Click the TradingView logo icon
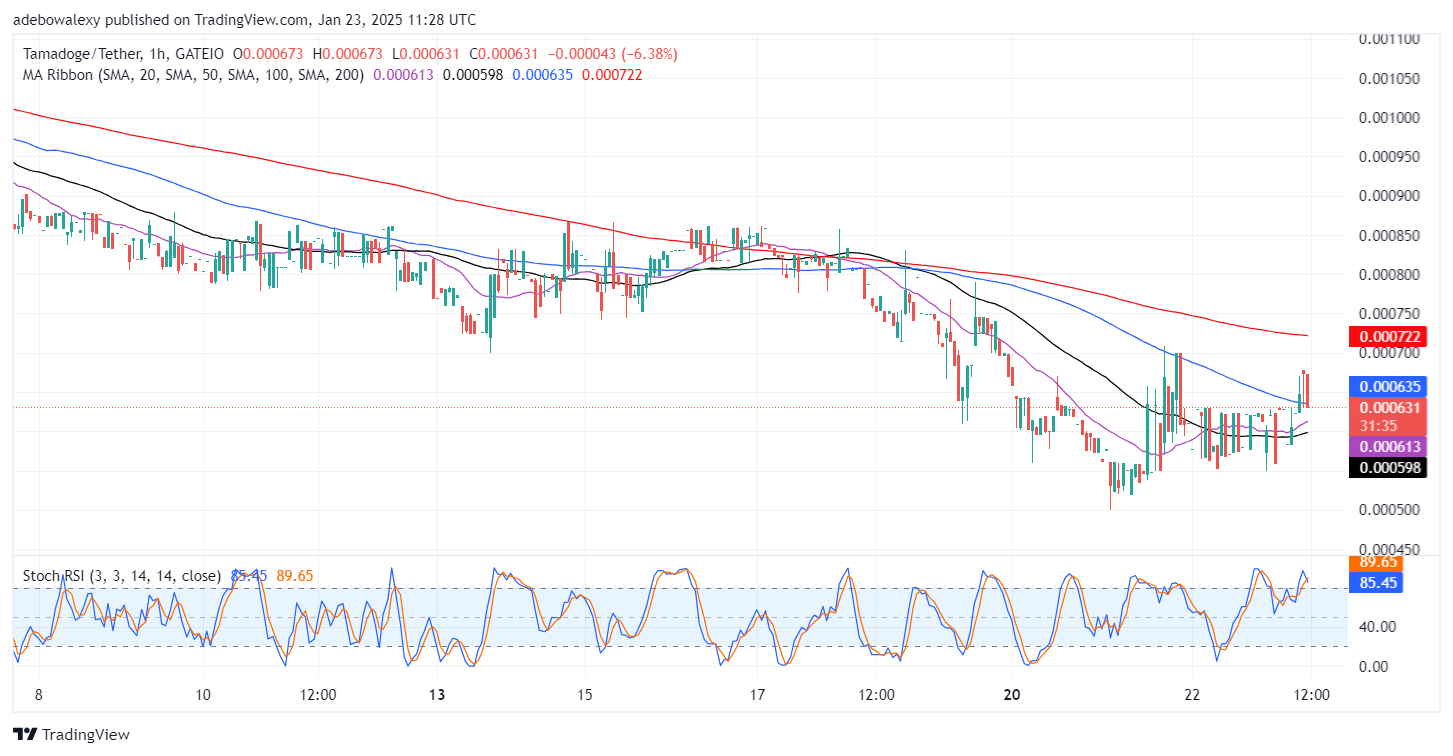1453x756 pixels. 26,734
